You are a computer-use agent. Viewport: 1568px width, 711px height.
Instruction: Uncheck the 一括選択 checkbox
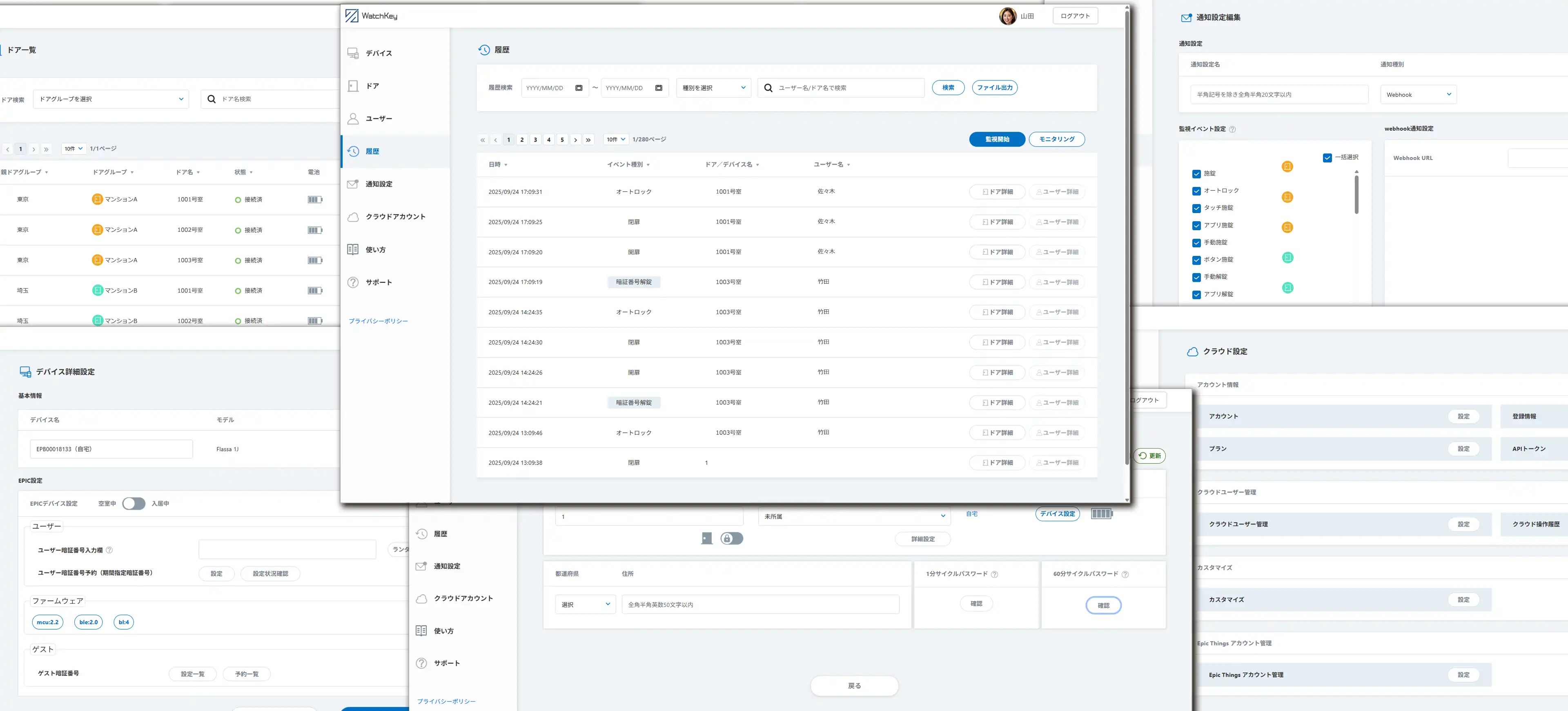(1327, 158)
